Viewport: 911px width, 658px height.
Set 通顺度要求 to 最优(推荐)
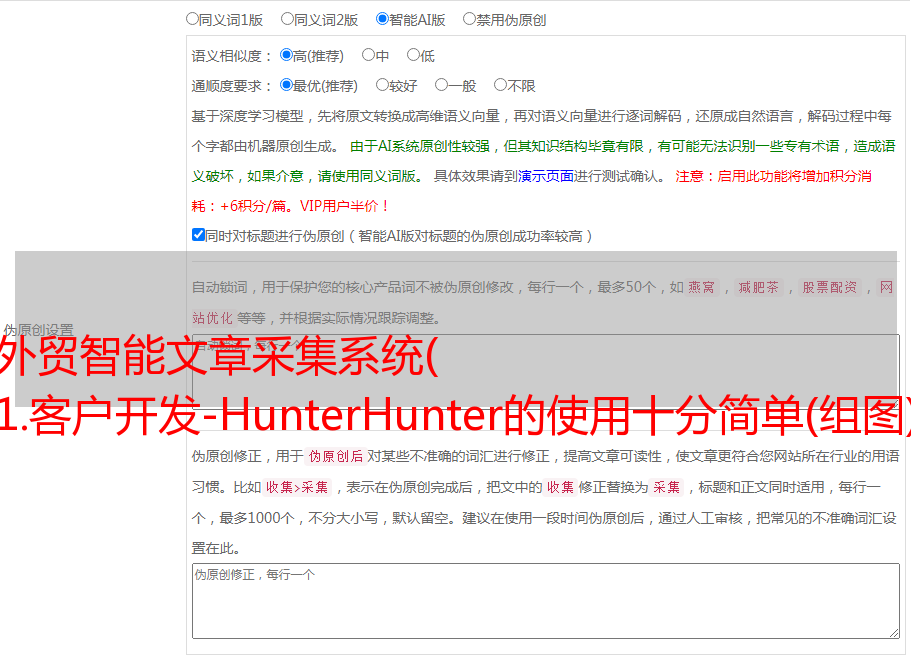click(286, 85)
